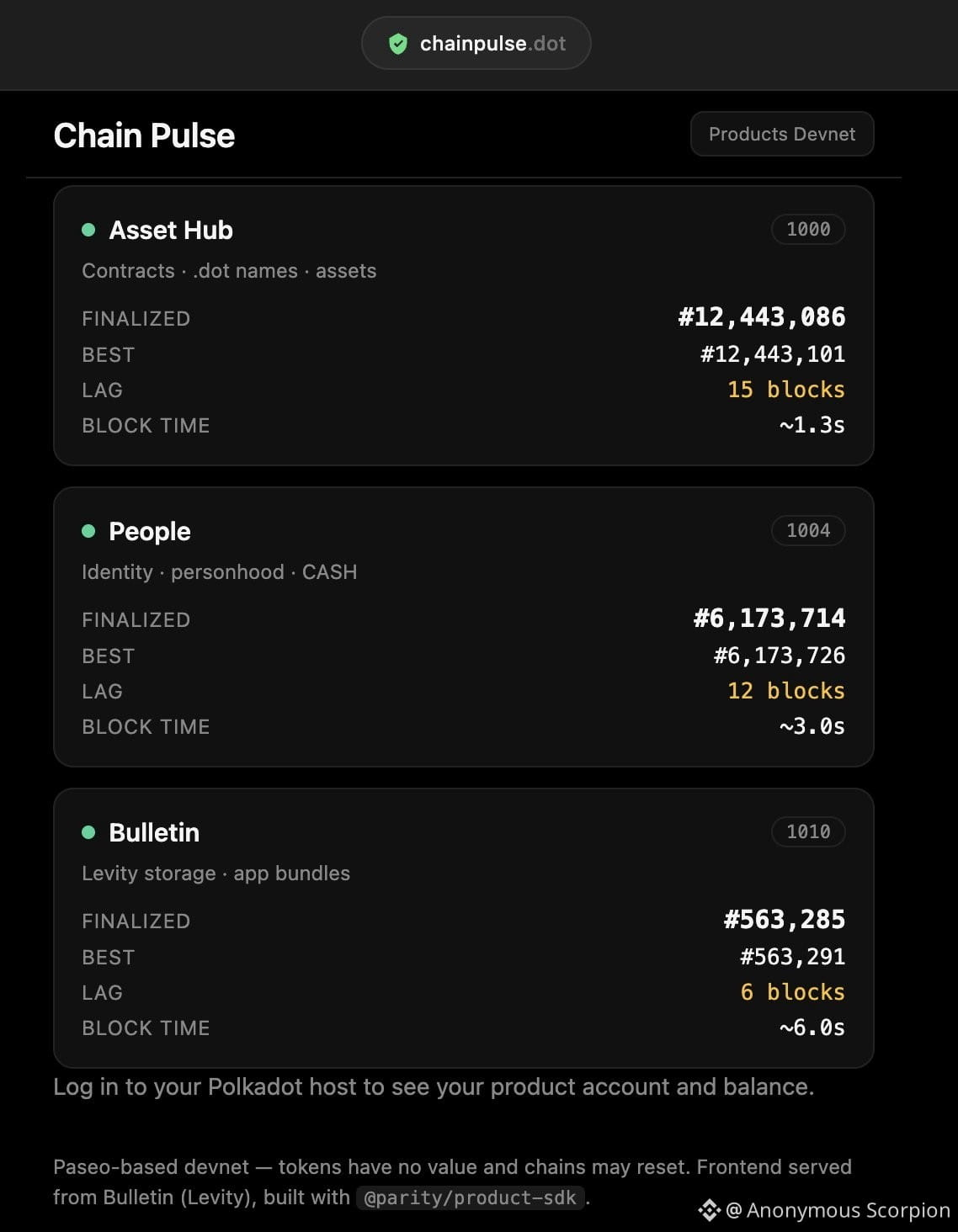
Task: Click the 1010 parachain ID badge
Action: pyautogui.click(x=808, y=831)
